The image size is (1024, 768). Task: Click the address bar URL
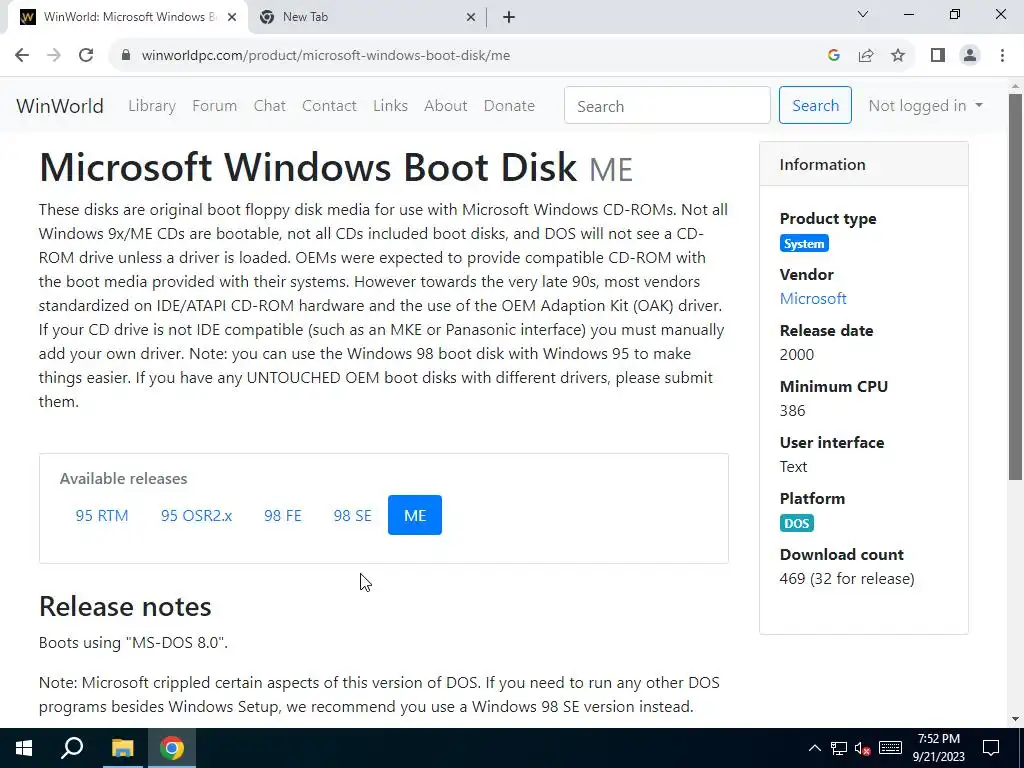(326, 56)
